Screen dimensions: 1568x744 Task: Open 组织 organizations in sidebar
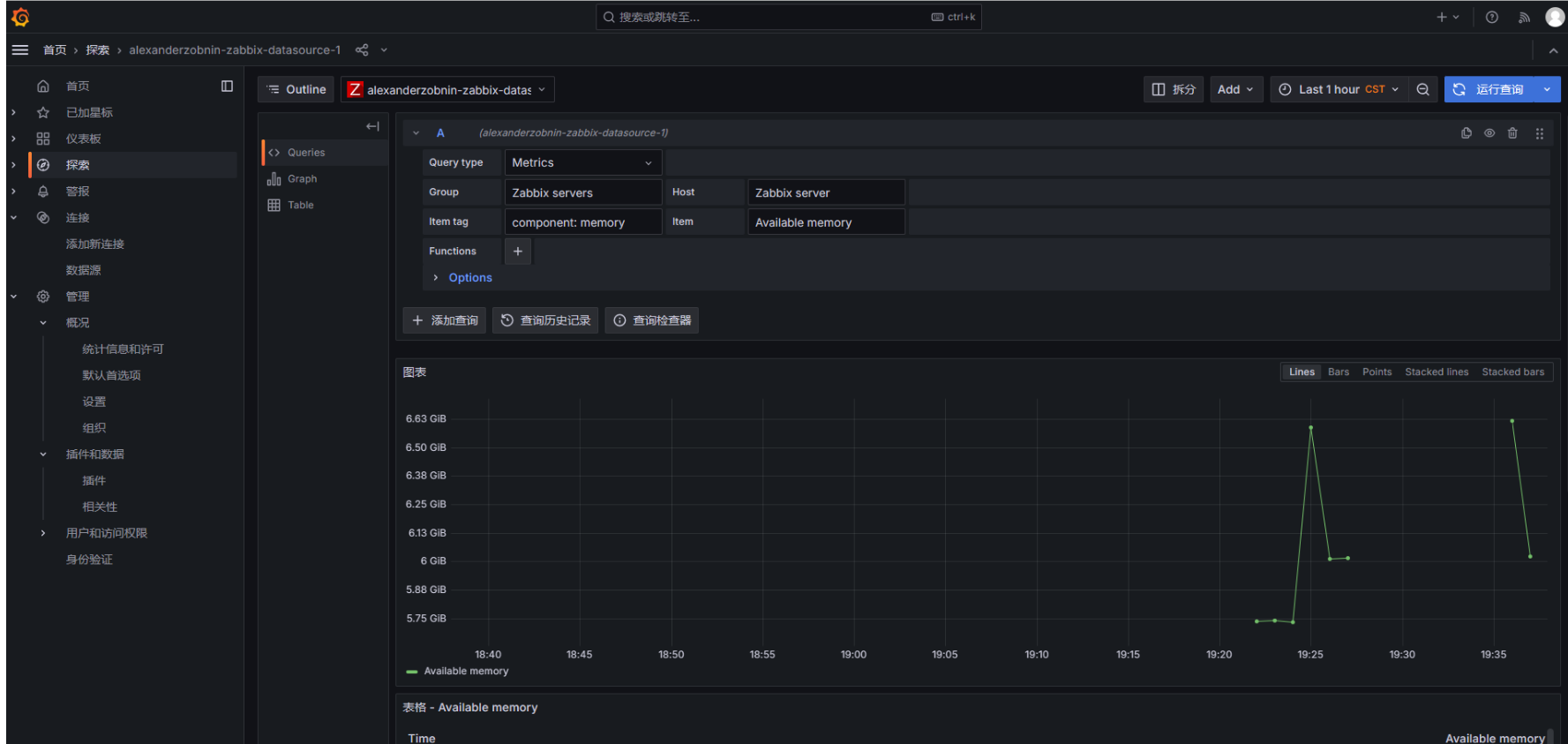coord(94,428)
